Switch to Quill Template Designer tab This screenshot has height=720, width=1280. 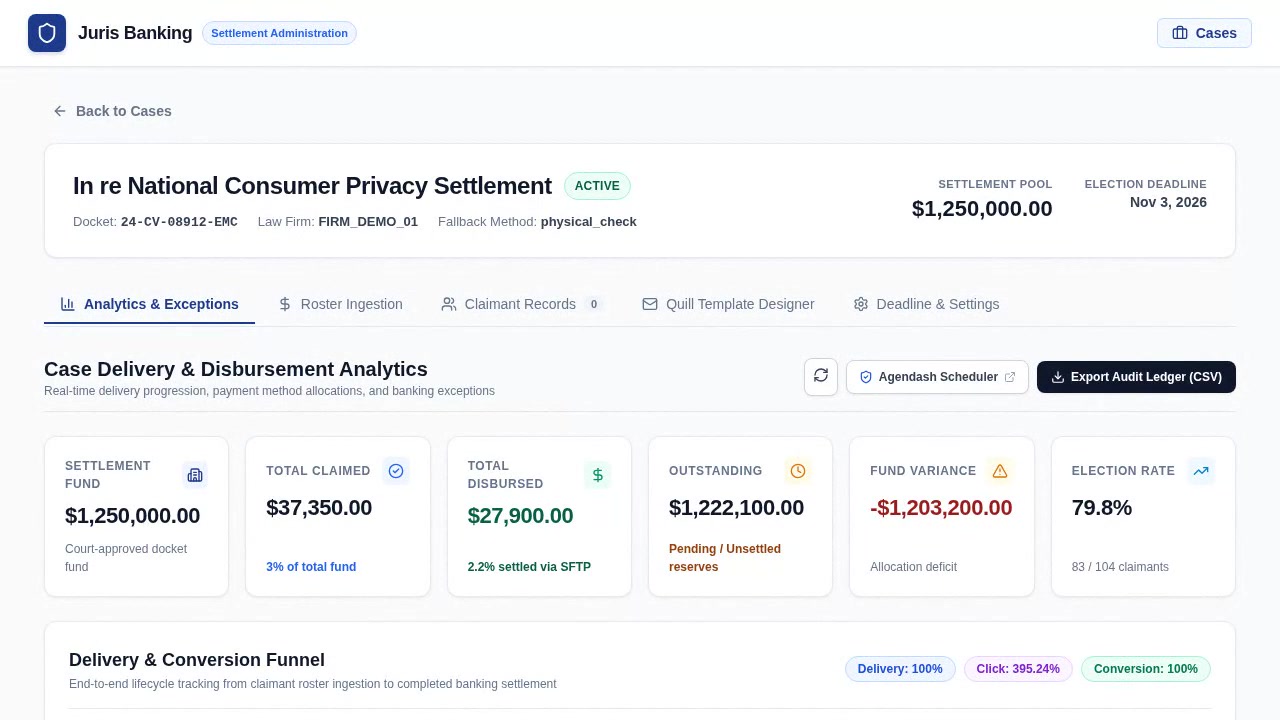(728, 304)
